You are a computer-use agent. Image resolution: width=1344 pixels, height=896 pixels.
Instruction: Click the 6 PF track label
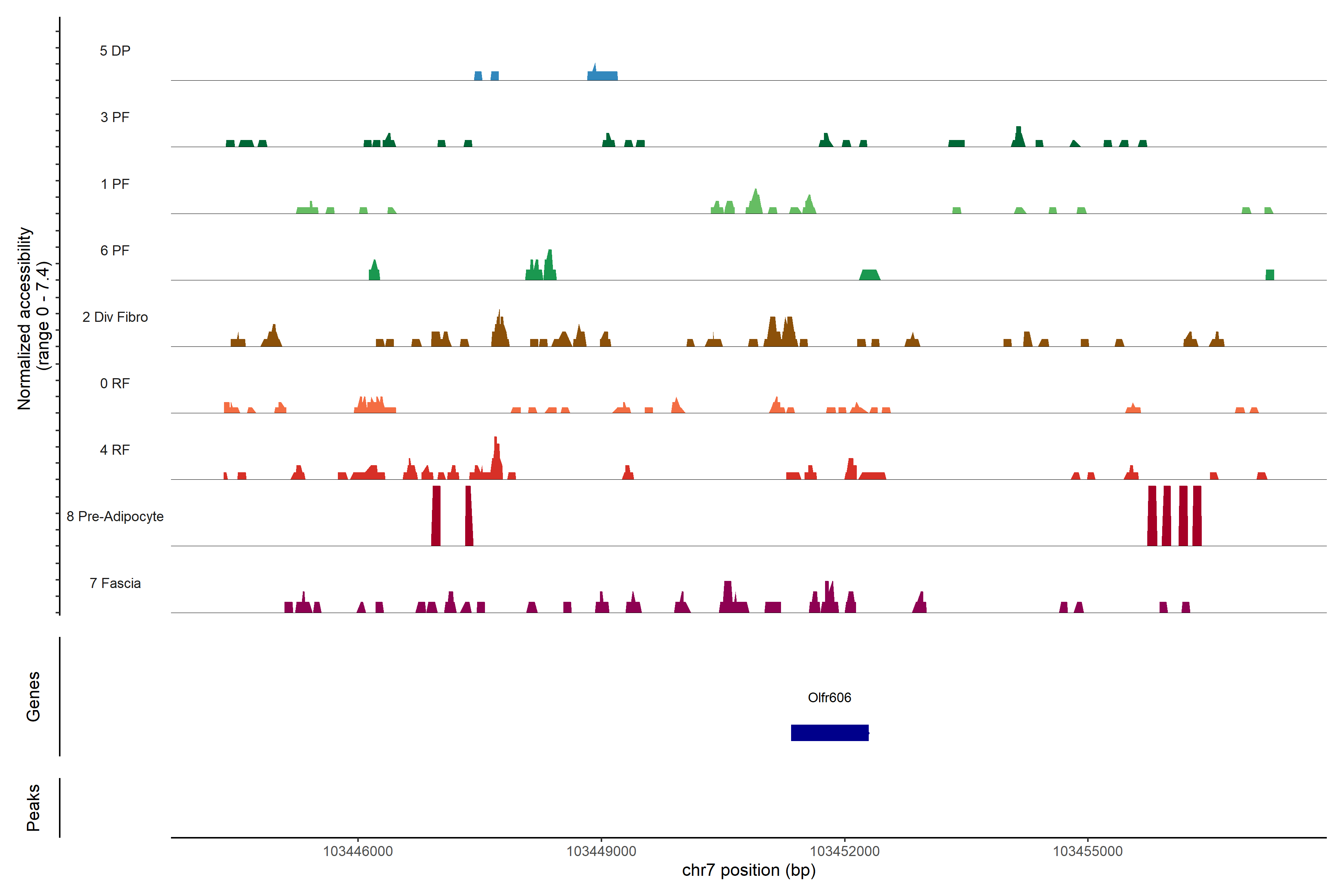pos(115,250)
